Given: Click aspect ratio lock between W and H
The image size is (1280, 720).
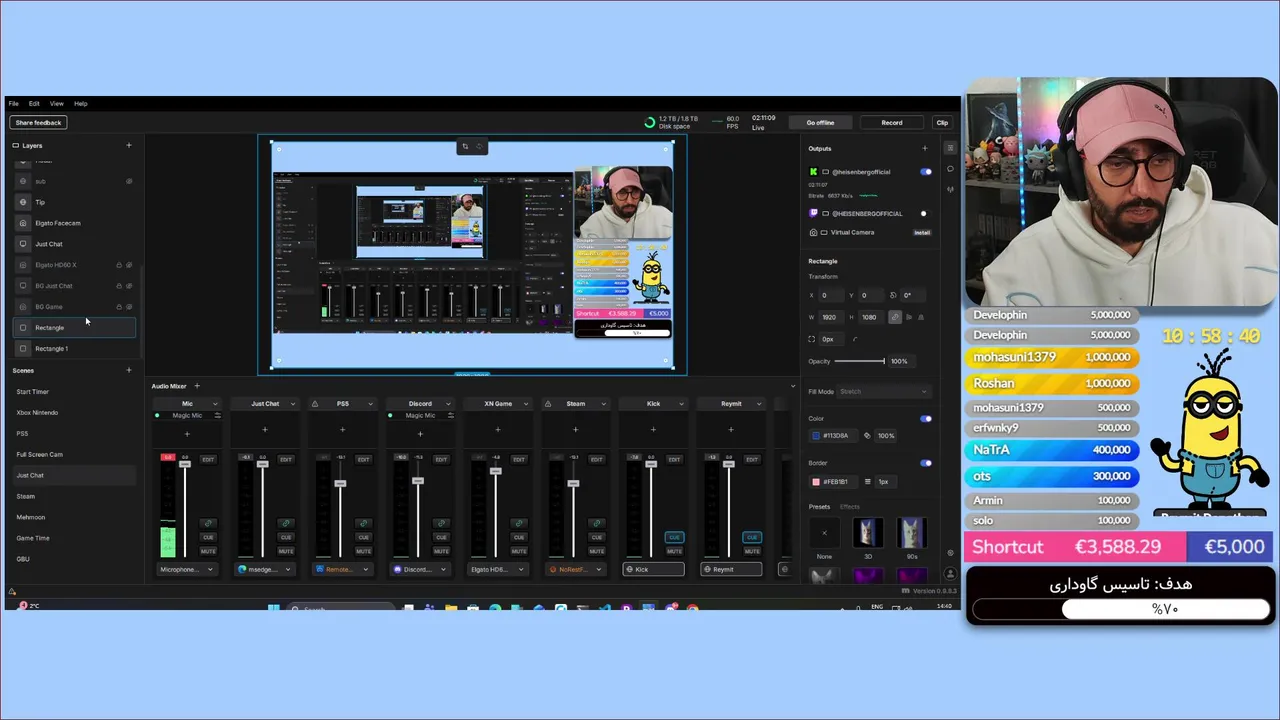Looking at the screenshot, I should [895, 317].
